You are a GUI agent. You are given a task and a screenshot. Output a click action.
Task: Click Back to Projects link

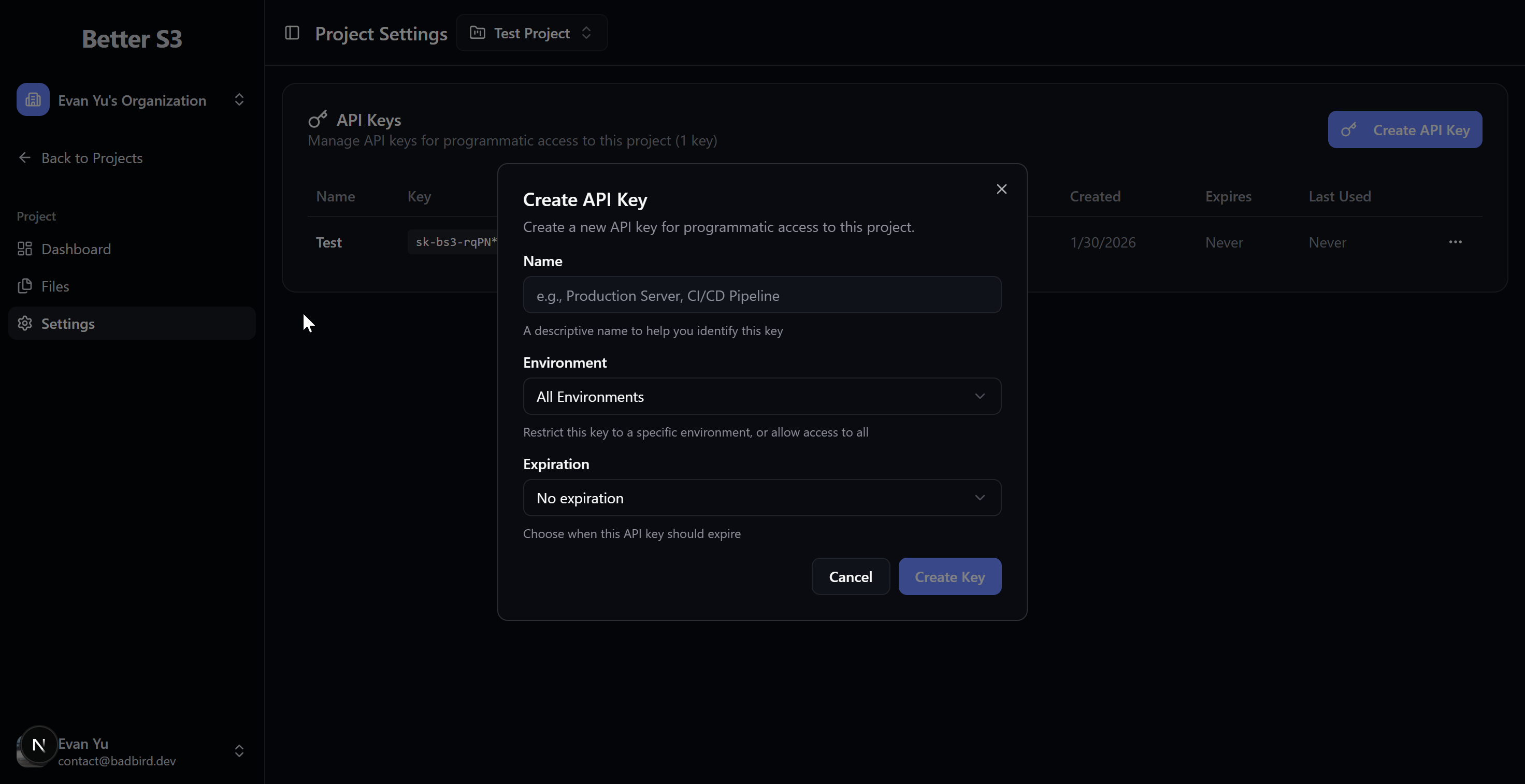click(x=91, y=158)
